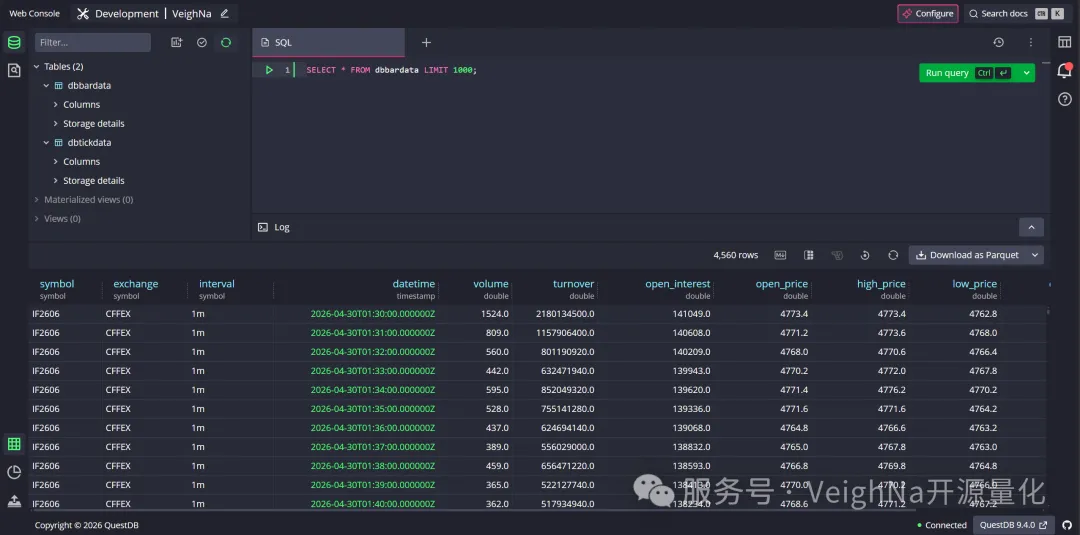The width and height of the screenshot is (1080, 535).
Task: Collapse the dbbardata table node
Action: [47, 86]
